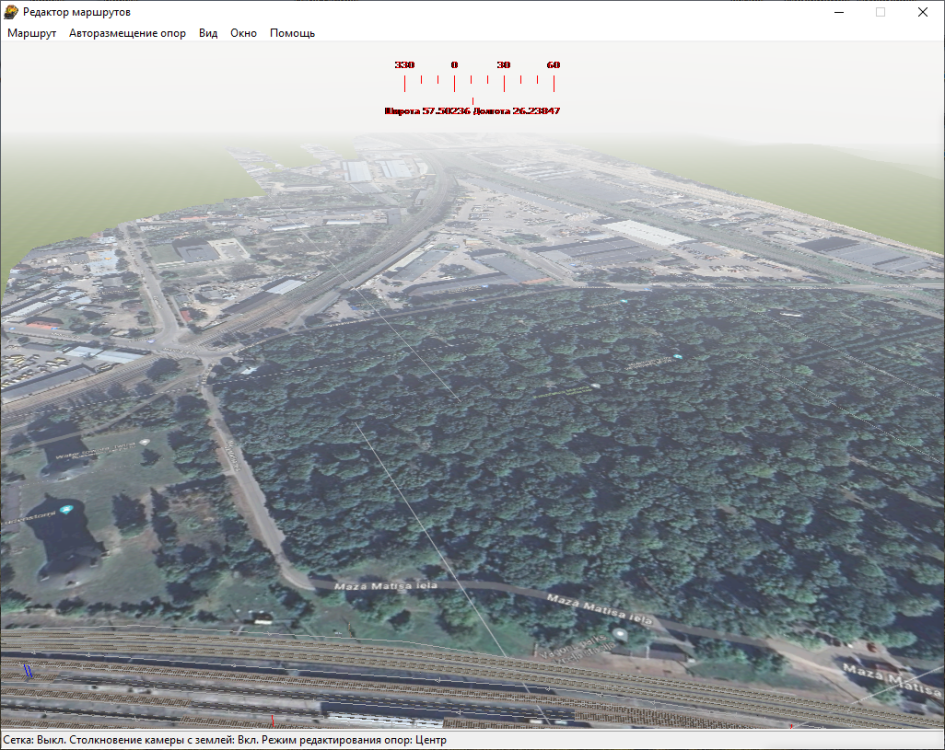Viewport: 945px width, 750px height.
Task: Click the Редактор маршрутов app icon in title bar
Action: pyautogui.click(x=11, y=11)
